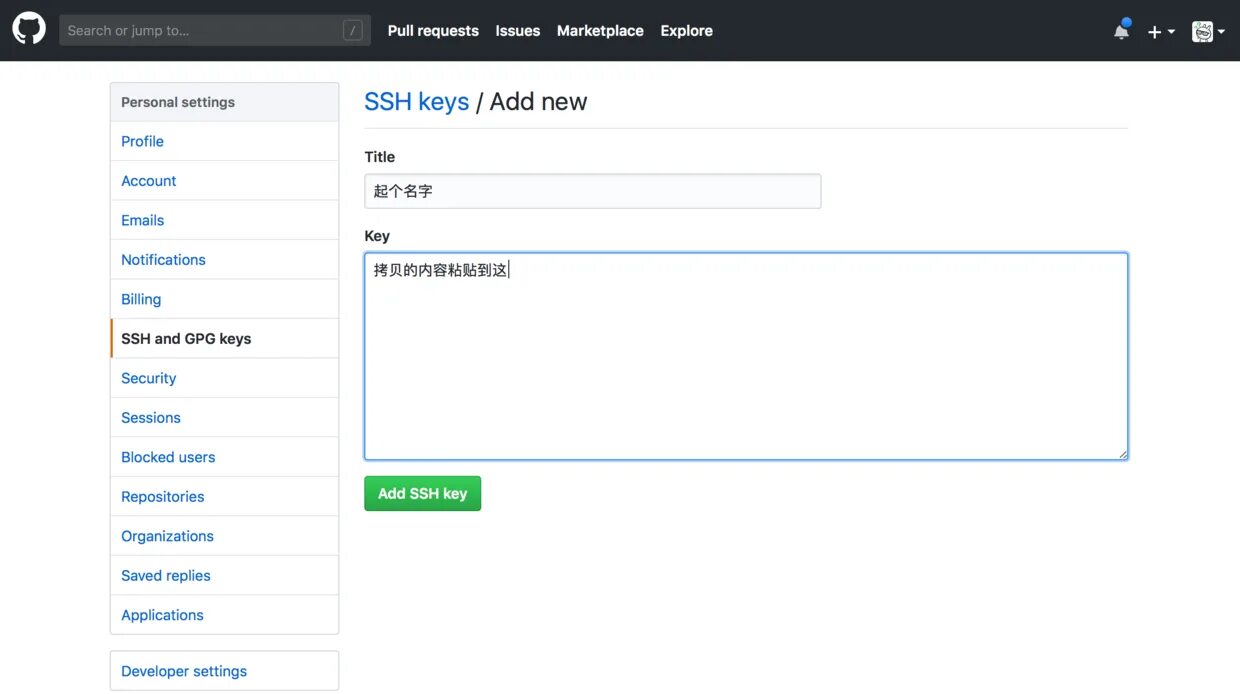Open Pull requests in top navigation
Viewport: 1240px width, 694px height.
click(x=433, y=31)
